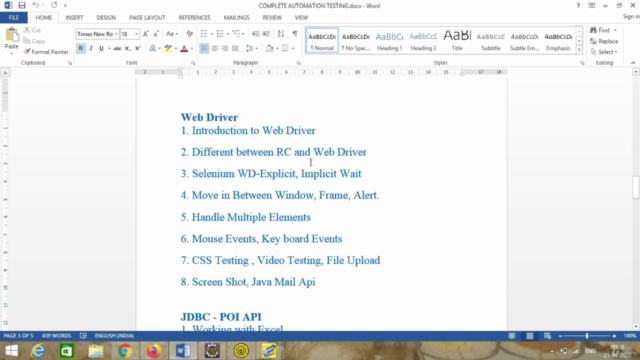Align paragraph text to the right
Viewport: 640px width, 360px height.
(x=224, y=49)
